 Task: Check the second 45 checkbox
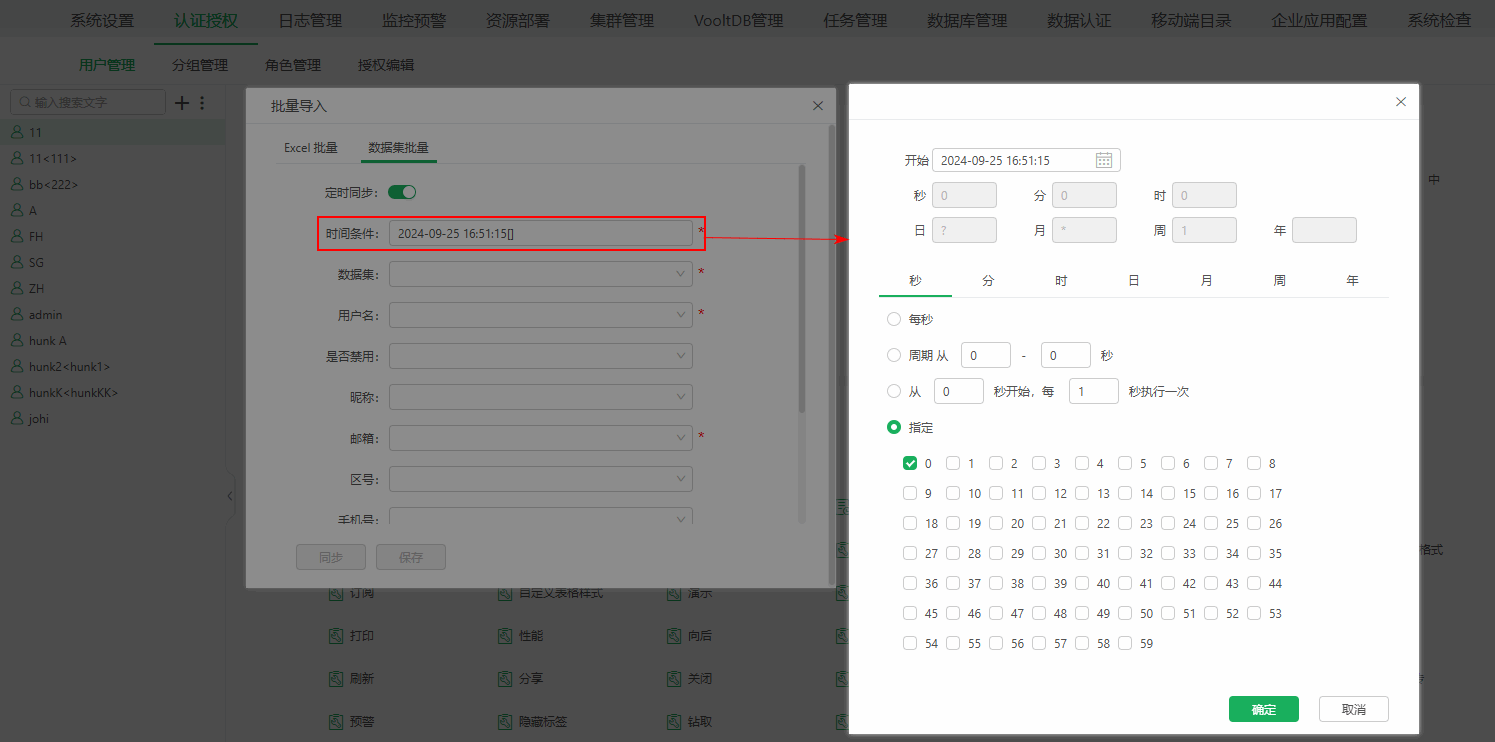pyautogui.click(x=910, y=613)
